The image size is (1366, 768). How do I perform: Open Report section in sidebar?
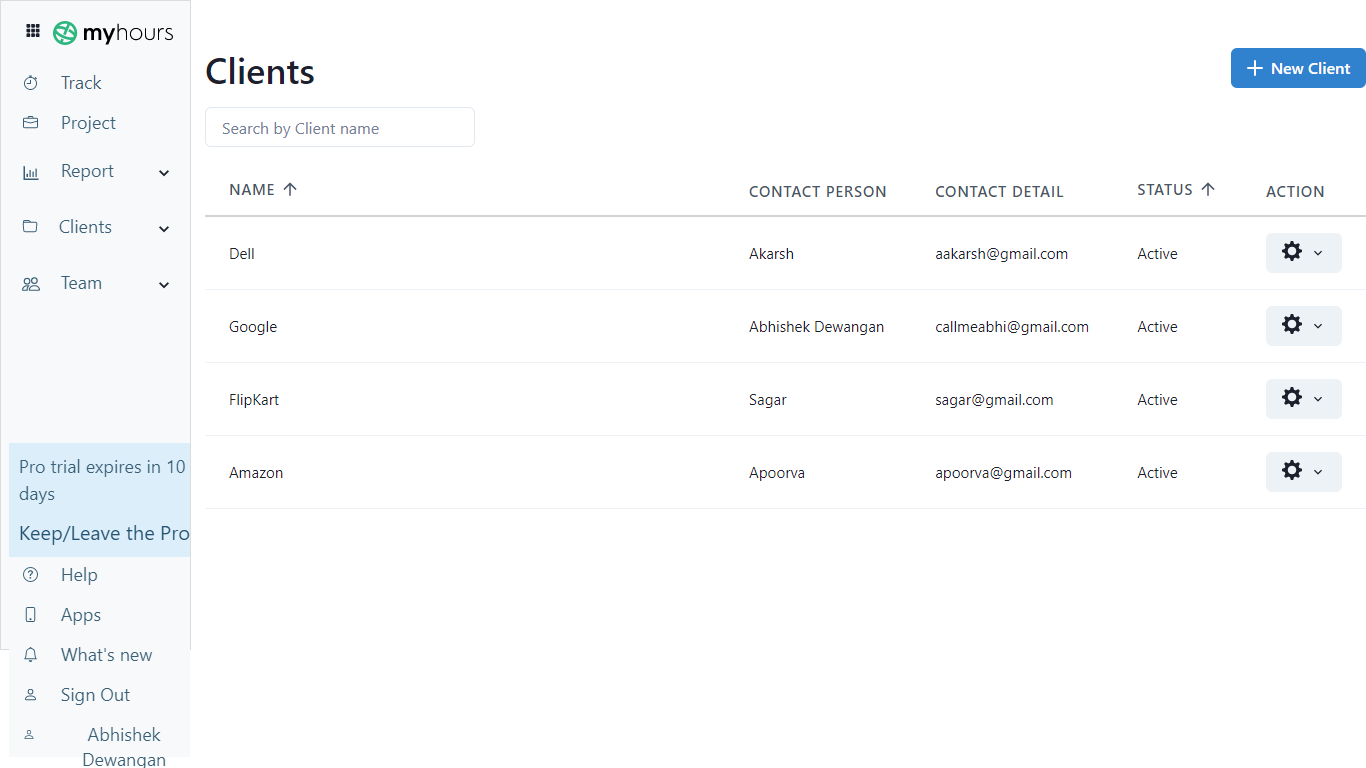click(87, 171)
